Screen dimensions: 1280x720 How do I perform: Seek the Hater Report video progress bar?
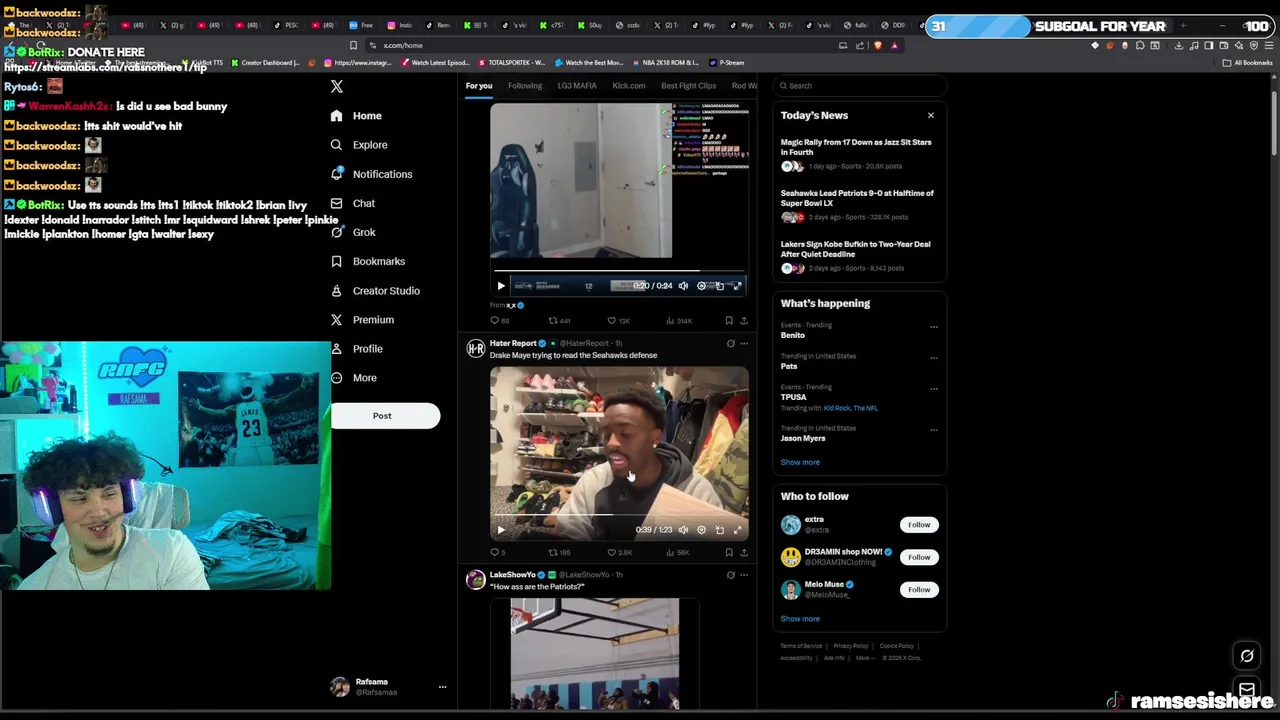pyautogui.click(x=619, y=515)
